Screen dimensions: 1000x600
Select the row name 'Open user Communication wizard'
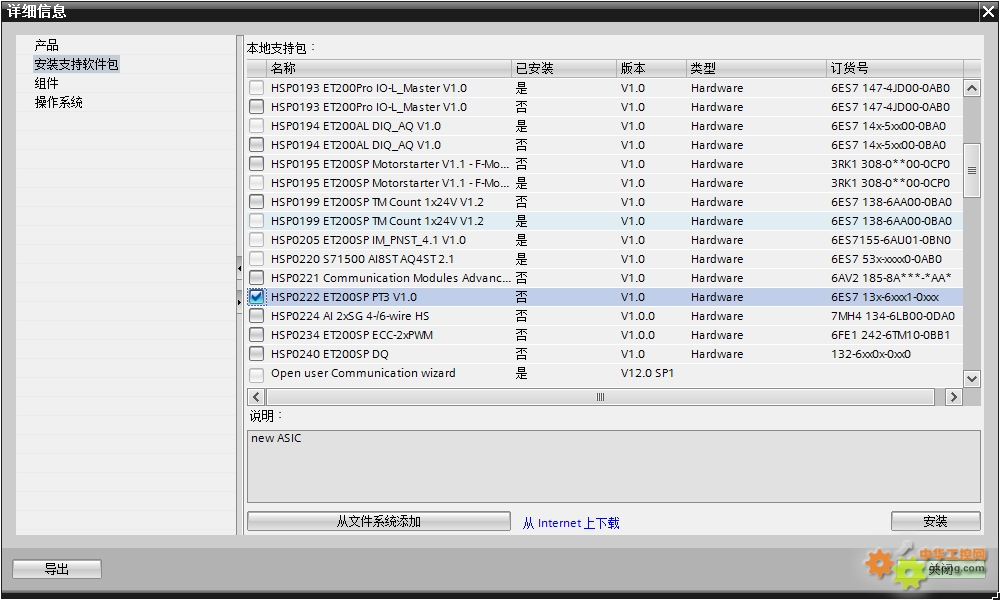[363, 373]
